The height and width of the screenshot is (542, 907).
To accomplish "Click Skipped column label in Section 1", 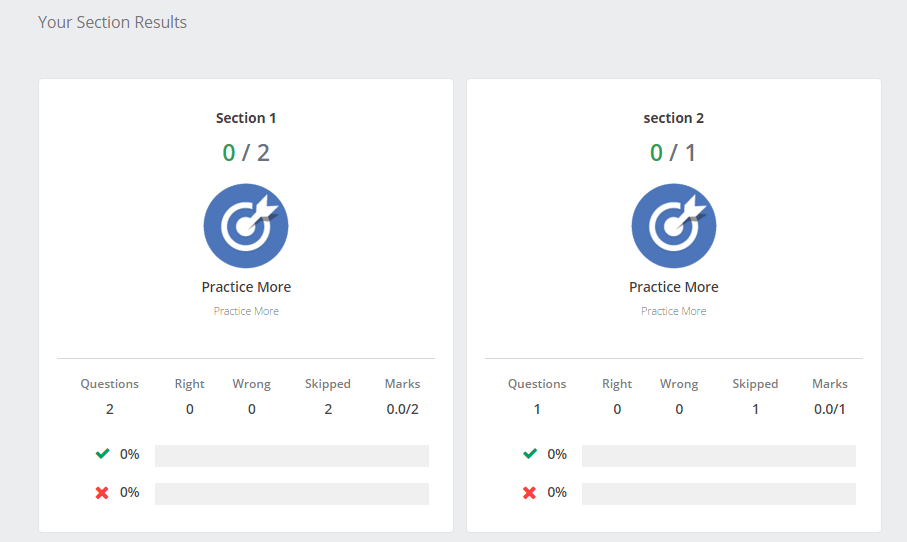I will (x=327, y=384).
